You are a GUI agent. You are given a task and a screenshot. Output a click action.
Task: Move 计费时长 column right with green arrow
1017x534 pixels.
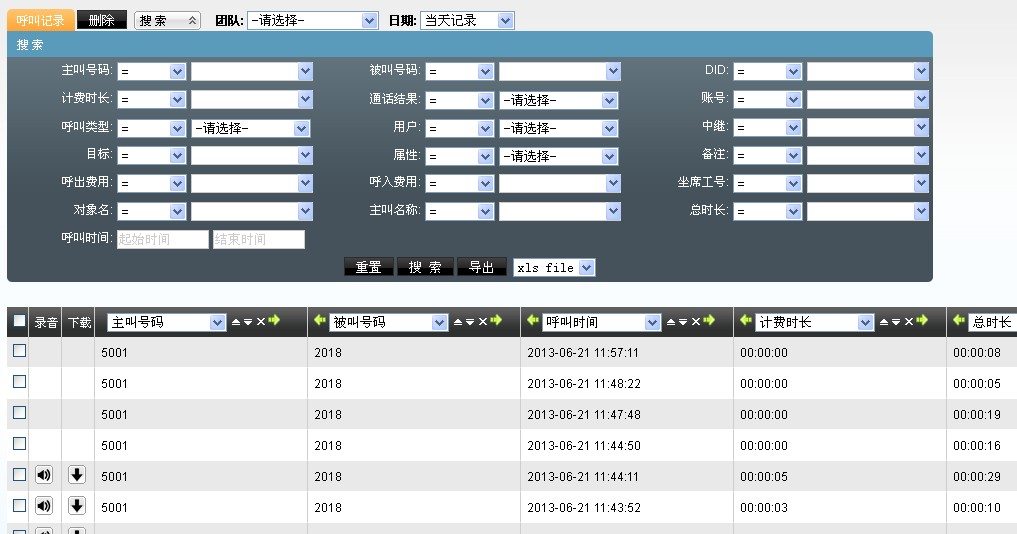[x=922, y=321]
